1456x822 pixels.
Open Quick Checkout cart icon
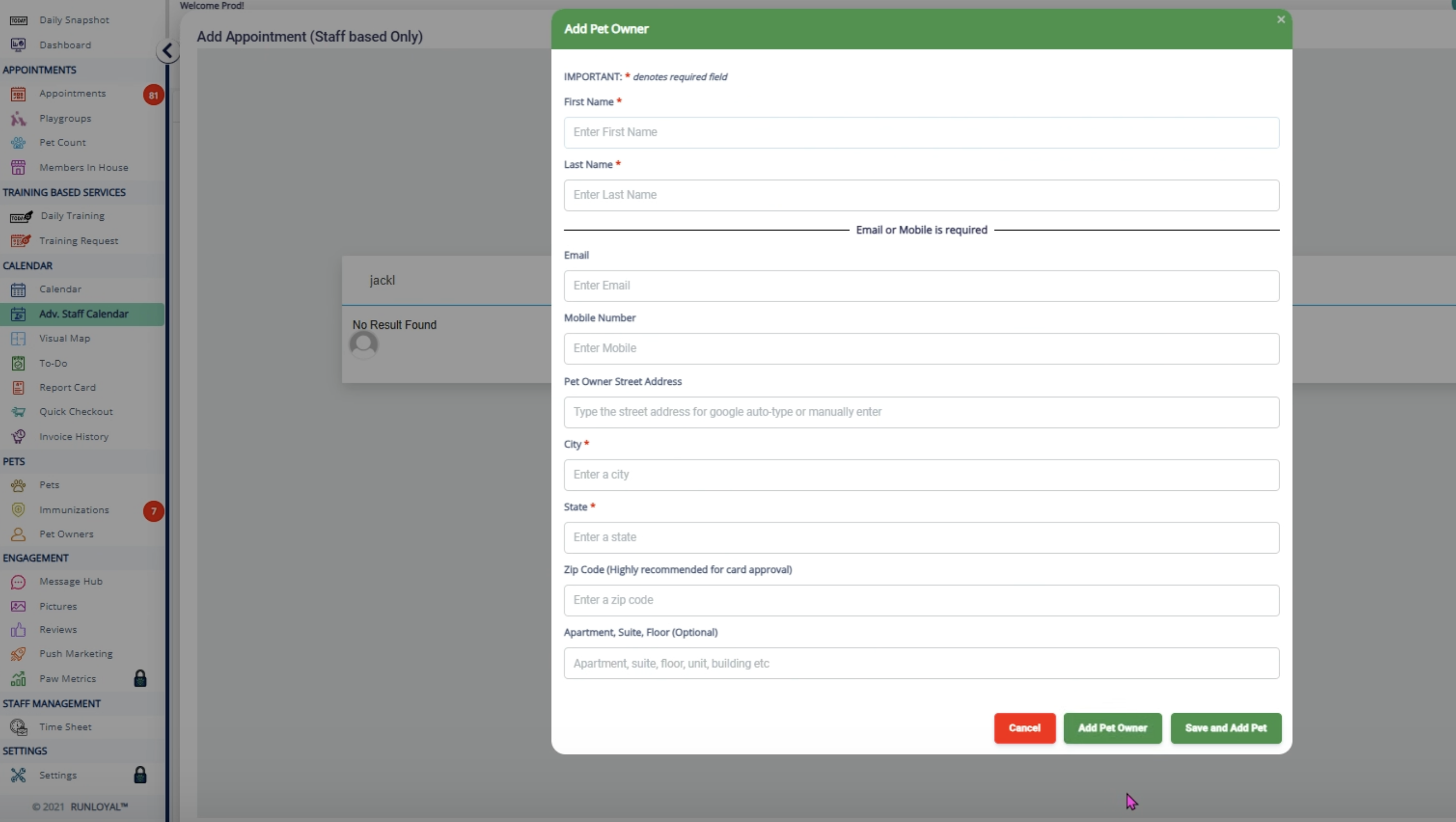tap(18, 412)
